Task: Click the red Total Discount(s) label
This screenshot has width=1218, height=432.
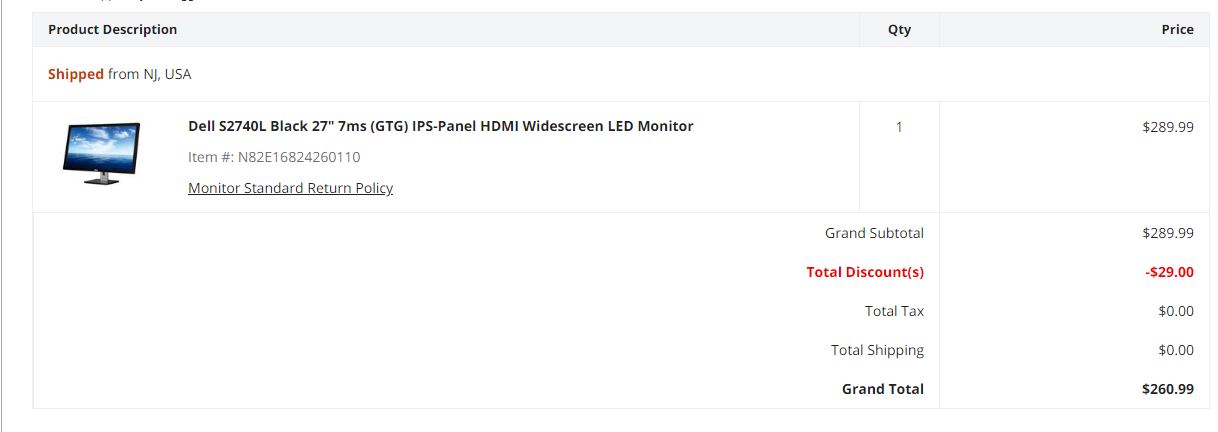Action: [865, 272]
